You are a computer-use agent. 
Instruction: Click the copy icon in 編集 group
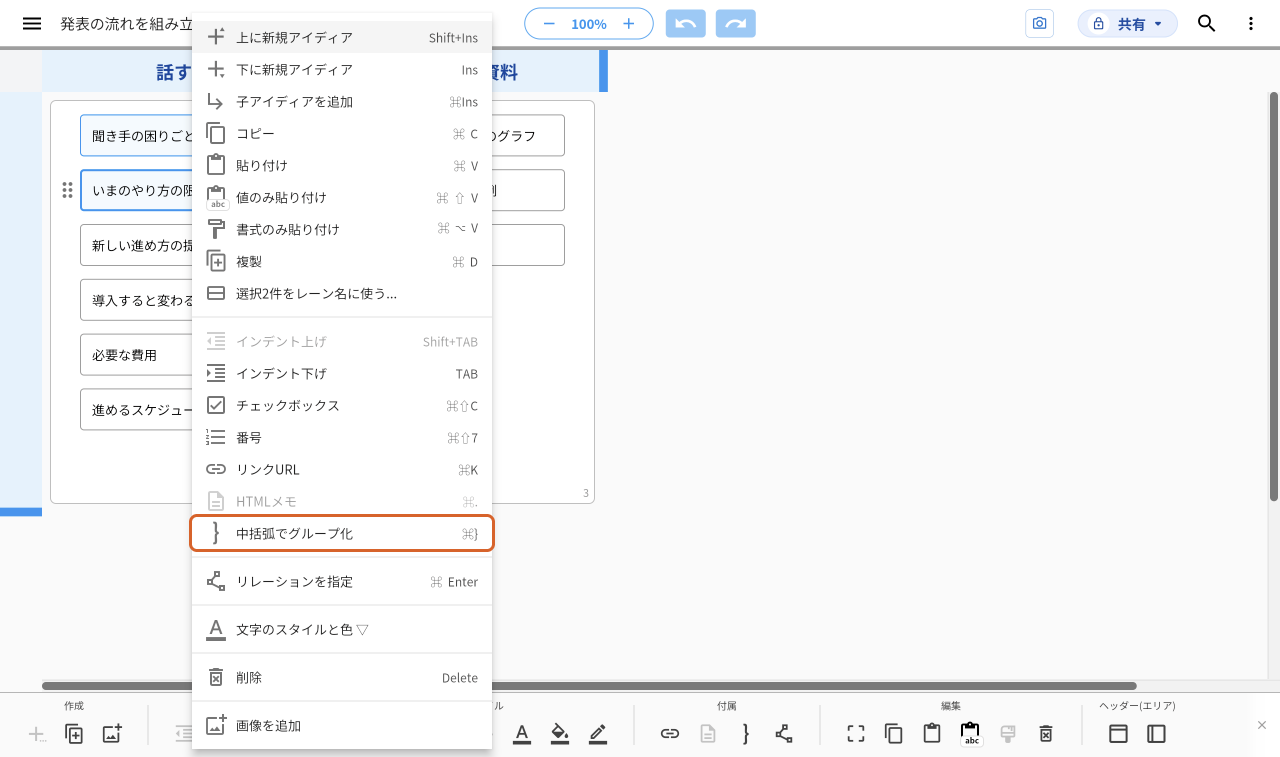click(x=894, y=734)
